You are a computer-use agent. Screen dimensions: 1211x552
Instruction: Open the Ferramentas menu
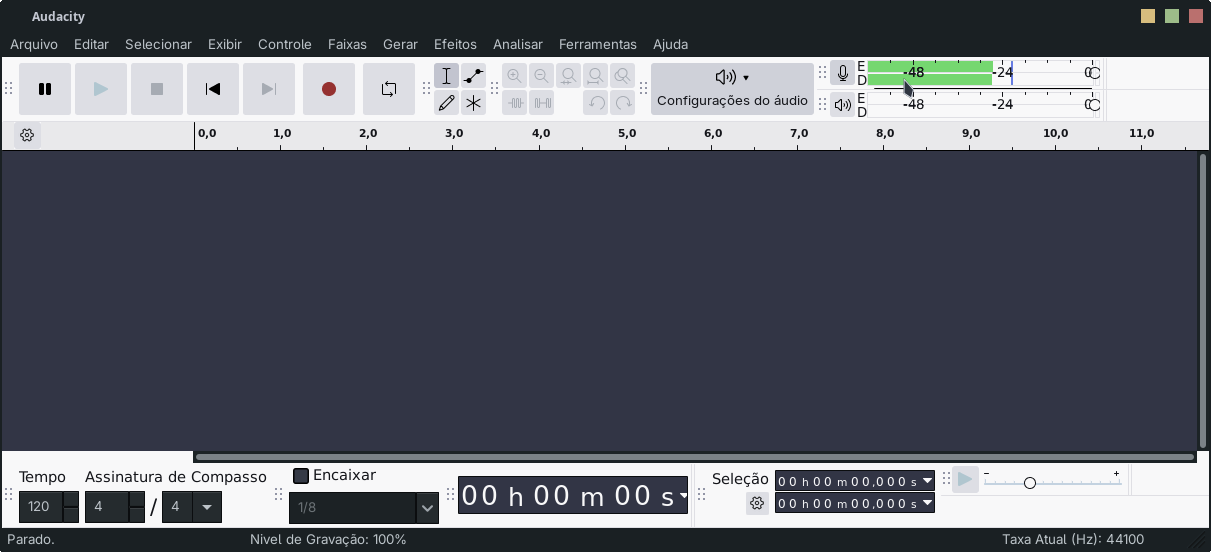coord(597,44)
